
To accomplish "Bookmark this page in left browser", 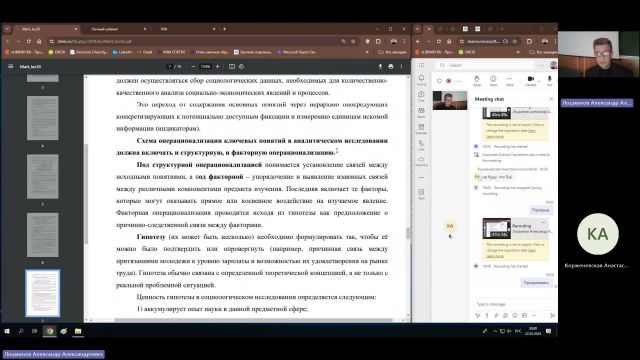I will [x=353, y=41].
